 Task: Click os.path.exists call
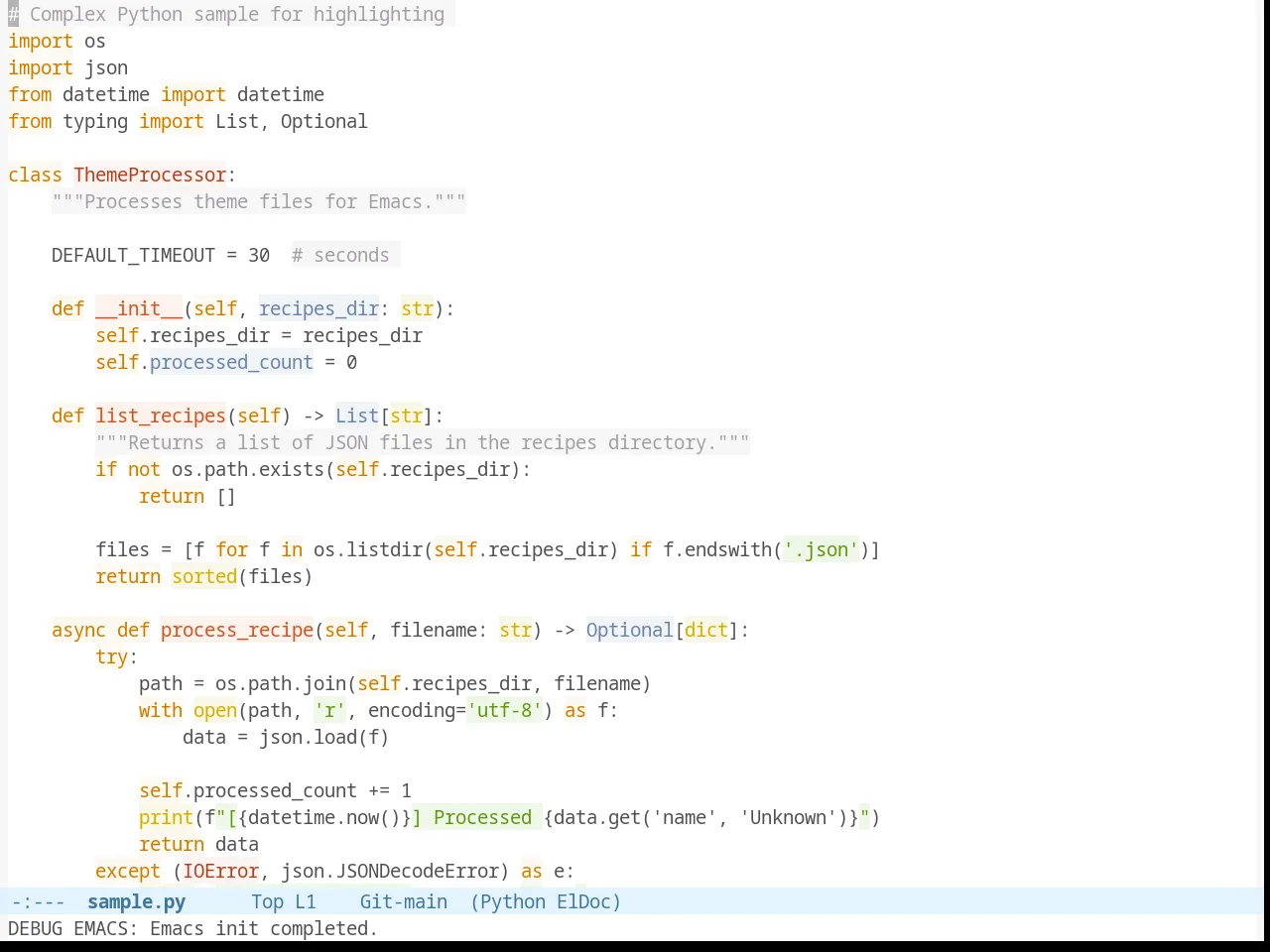pyautogui.click(x=248, y=469)
